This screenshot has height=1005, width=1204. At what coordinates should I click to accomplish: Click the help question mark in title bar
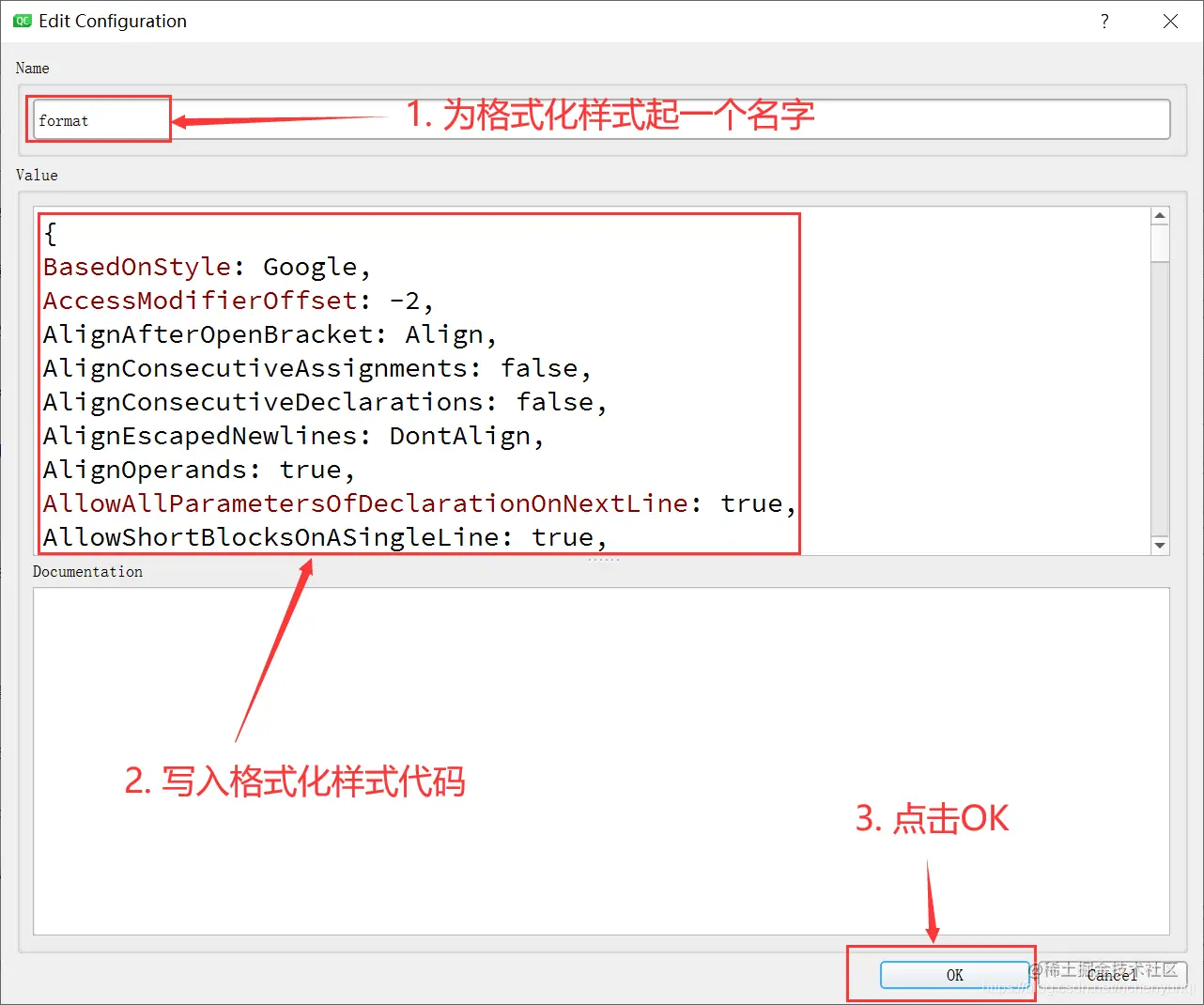[1104, 21]
